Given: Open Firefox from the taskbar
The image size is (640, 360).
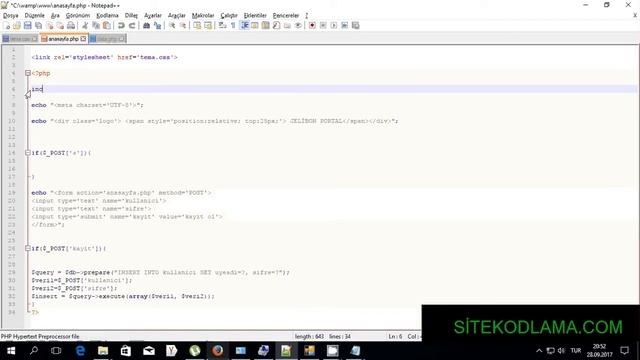Looking at the screenshot, I should point(218,351).
